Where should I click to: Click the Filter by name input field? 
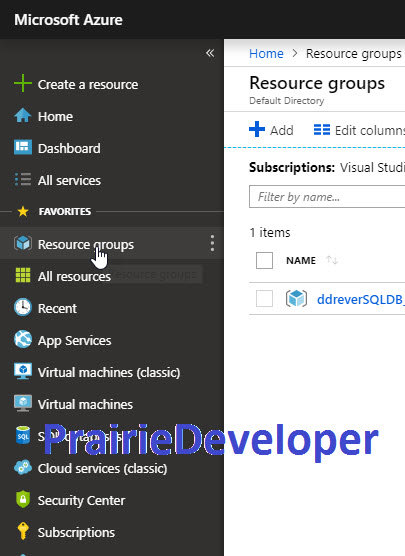click(327, 196)
